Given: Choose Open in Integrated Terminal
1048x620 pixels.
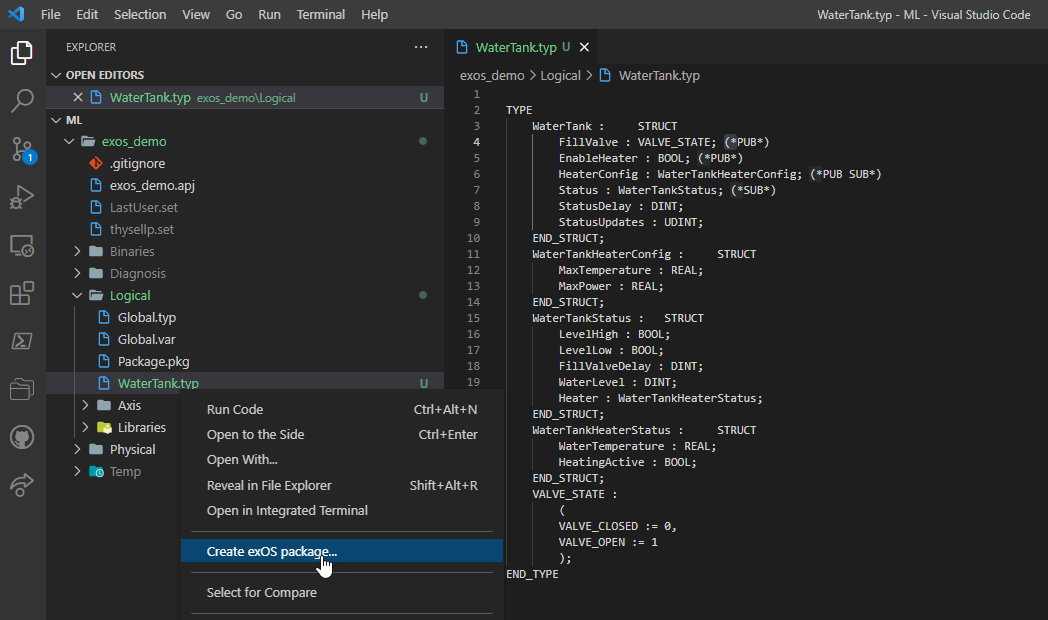Looking at the screenshot, I should [342, 510].
